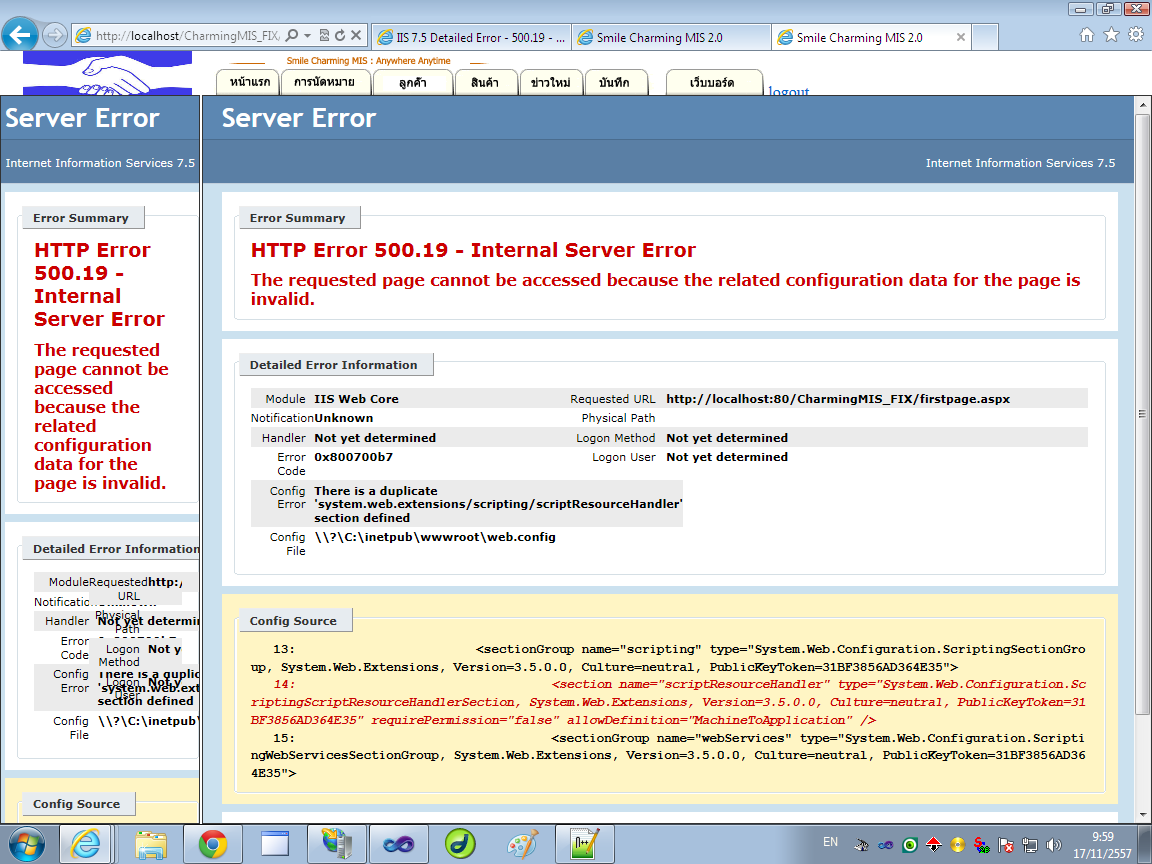Viewport: 1152px width, 864px height.
Task: Select the ลูกค้า menu tab
Action: coord(413,82)
